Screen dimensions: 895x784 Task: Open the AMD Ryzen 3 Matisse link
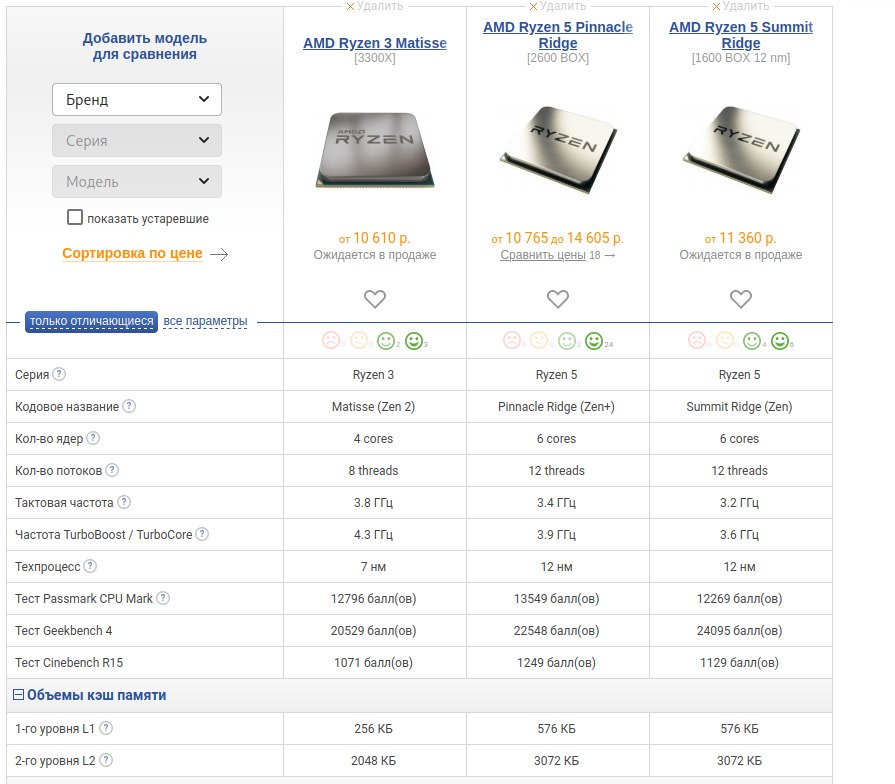375,43
